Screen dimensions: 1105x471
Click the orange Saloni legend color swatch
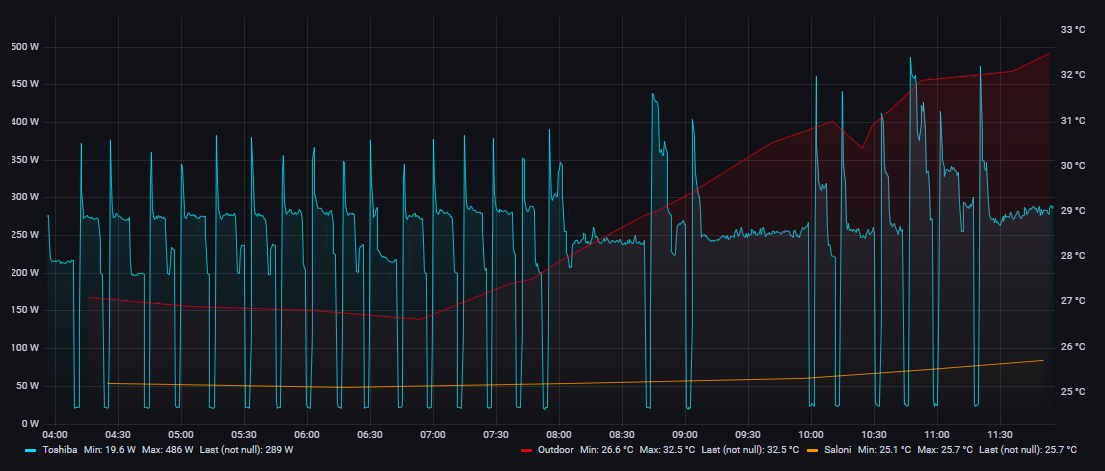pos(811,450)
